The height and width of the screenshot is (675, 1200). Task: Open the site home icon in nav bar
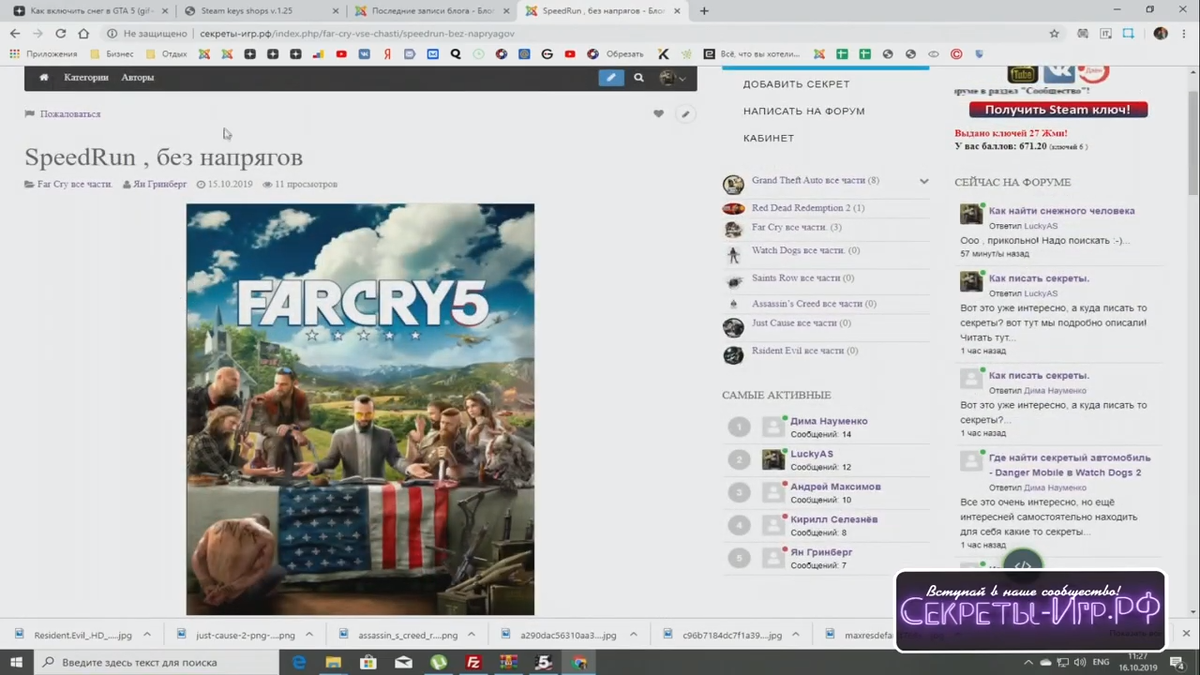(x=44, y=77)
